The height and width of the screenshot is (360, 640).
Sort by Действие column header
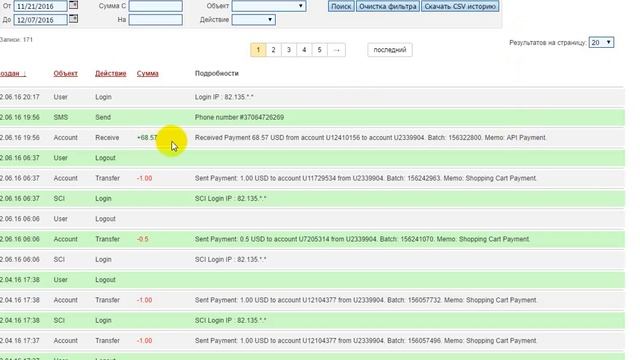pyautogui.click(x=111, y=73)
